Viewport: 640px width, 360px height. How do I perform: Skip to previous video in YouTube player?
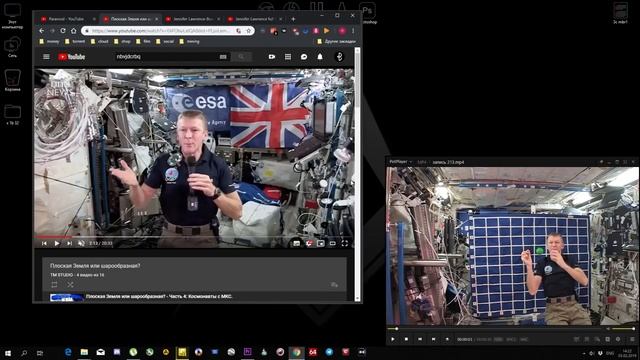(44, 243)
